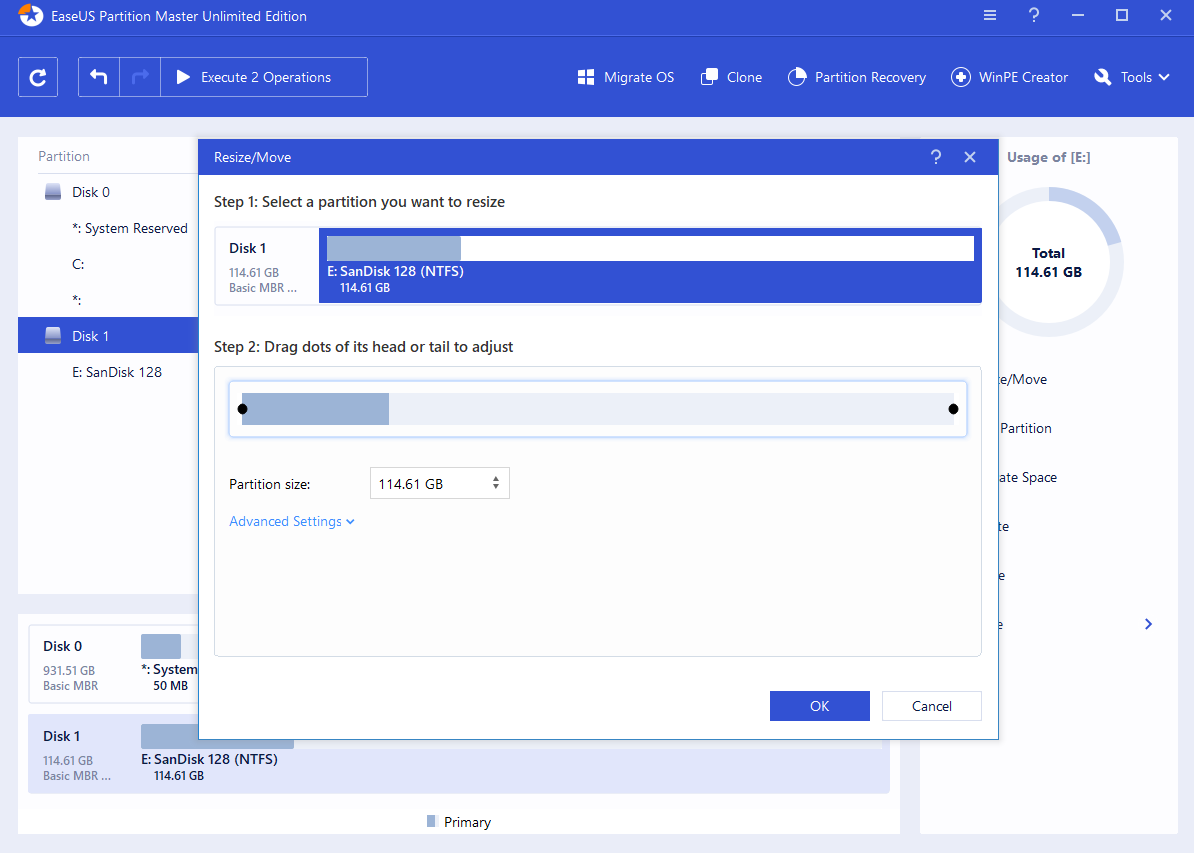Click the head drag dot of partition

point(242,409)
